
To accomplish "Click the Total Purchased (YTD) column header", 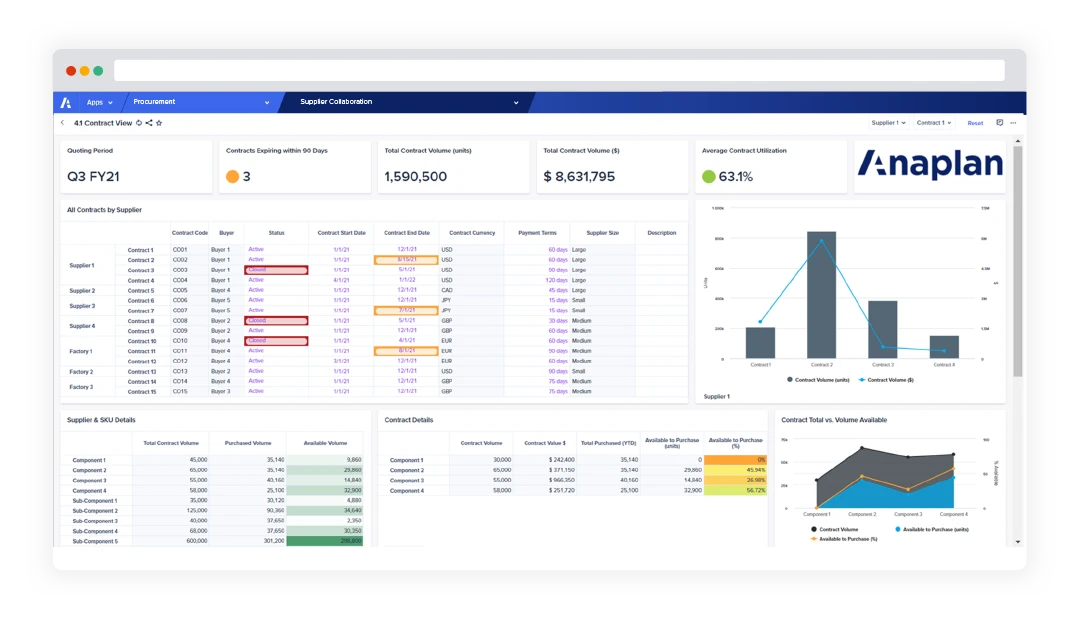I will pos(608,443).
